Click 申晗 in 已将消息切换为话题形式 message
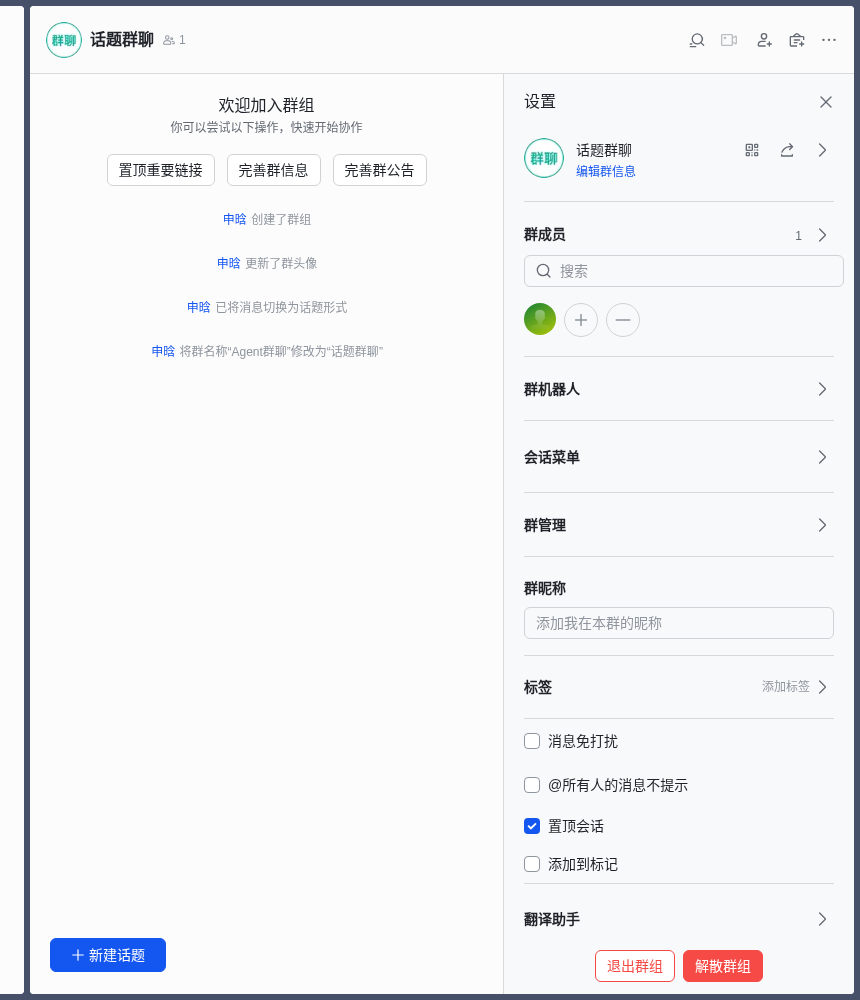860x1000 pixels. (x=198, y=307)
